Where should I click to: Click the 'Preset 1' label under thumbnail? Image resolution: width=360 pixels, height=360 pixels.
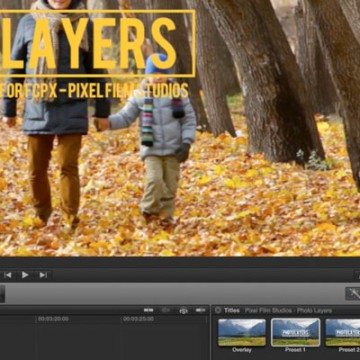click(295, 350)
